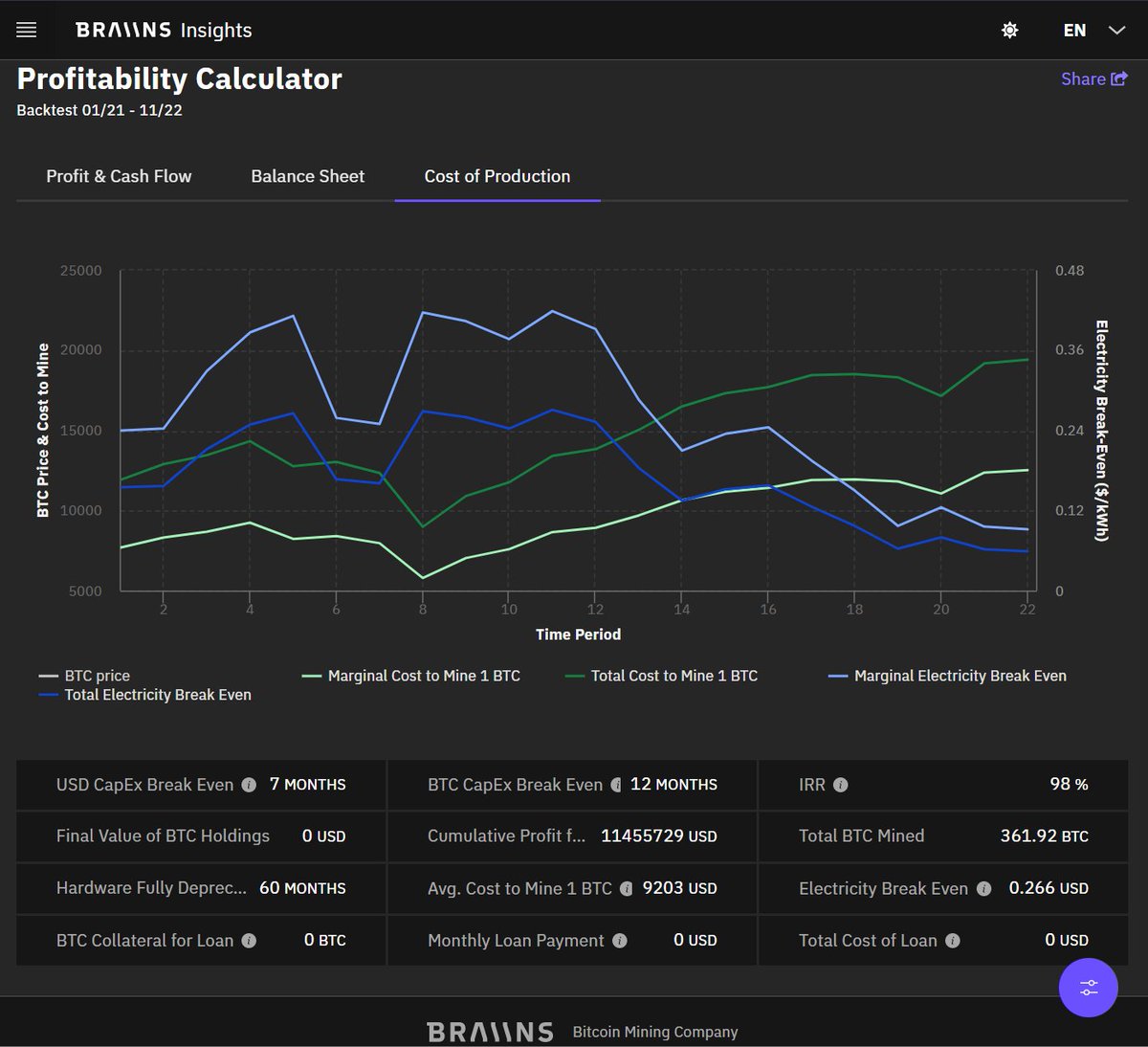1148x1047 pixels.
Task: Click the 'Hardware Fully Deprec...' label
Action: [x=151, y=888]
